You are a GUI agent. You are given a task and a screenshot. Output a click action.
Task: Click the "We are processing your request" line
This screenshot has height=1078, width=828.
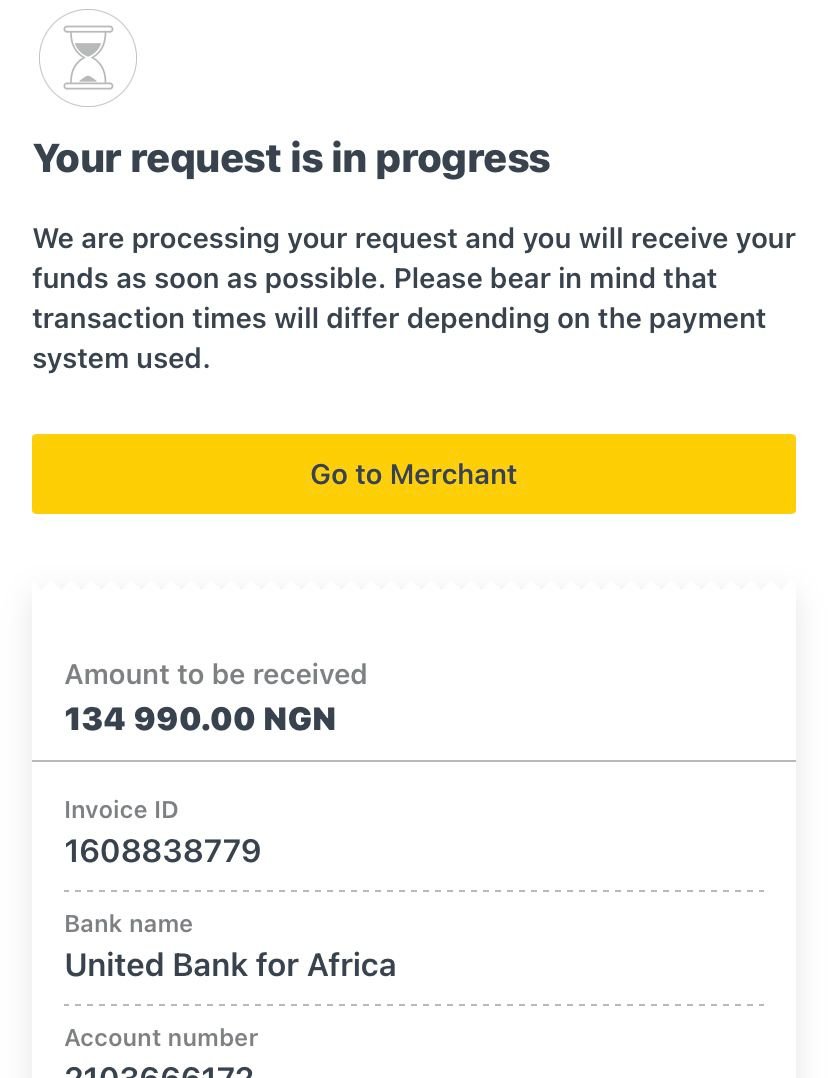click(413, 239)
